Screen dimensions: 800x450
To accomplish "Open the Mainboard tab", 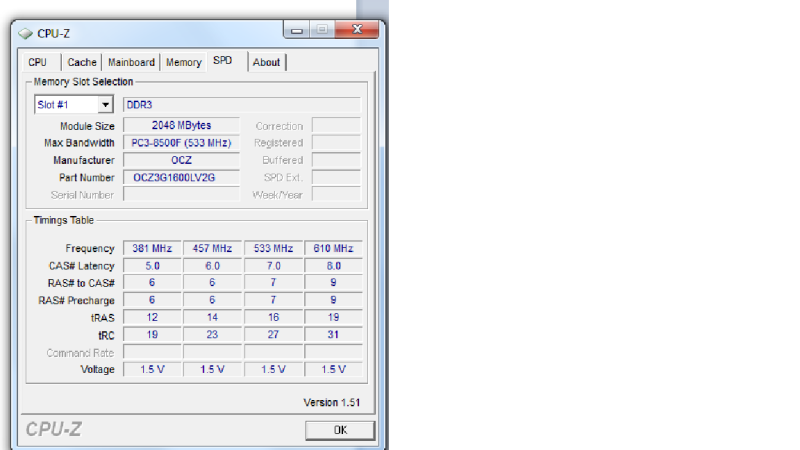I will pos(131,62).
